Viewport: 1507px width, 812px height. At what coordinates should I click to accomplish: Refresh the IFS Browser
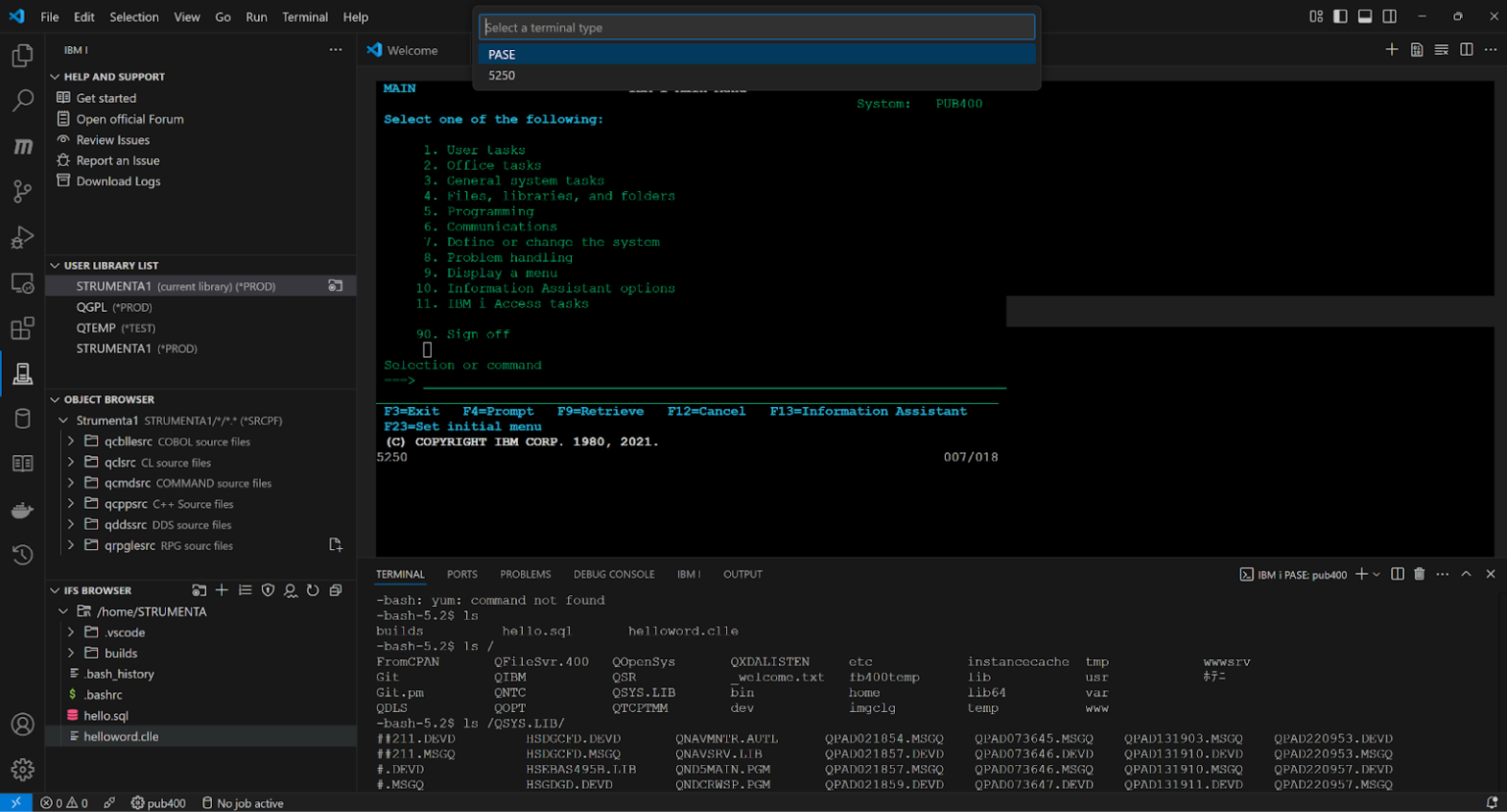(312, 589)
